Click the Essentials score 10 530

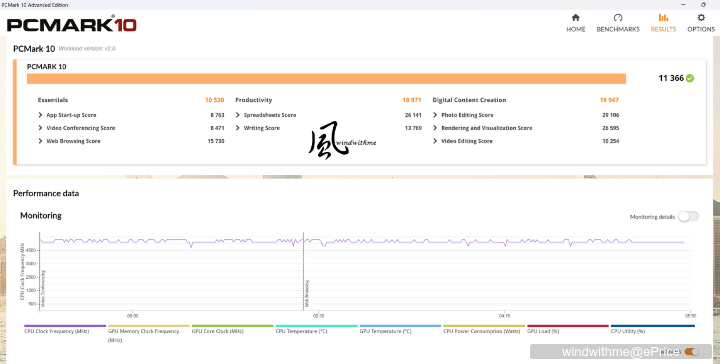click(x=214, y=100)
